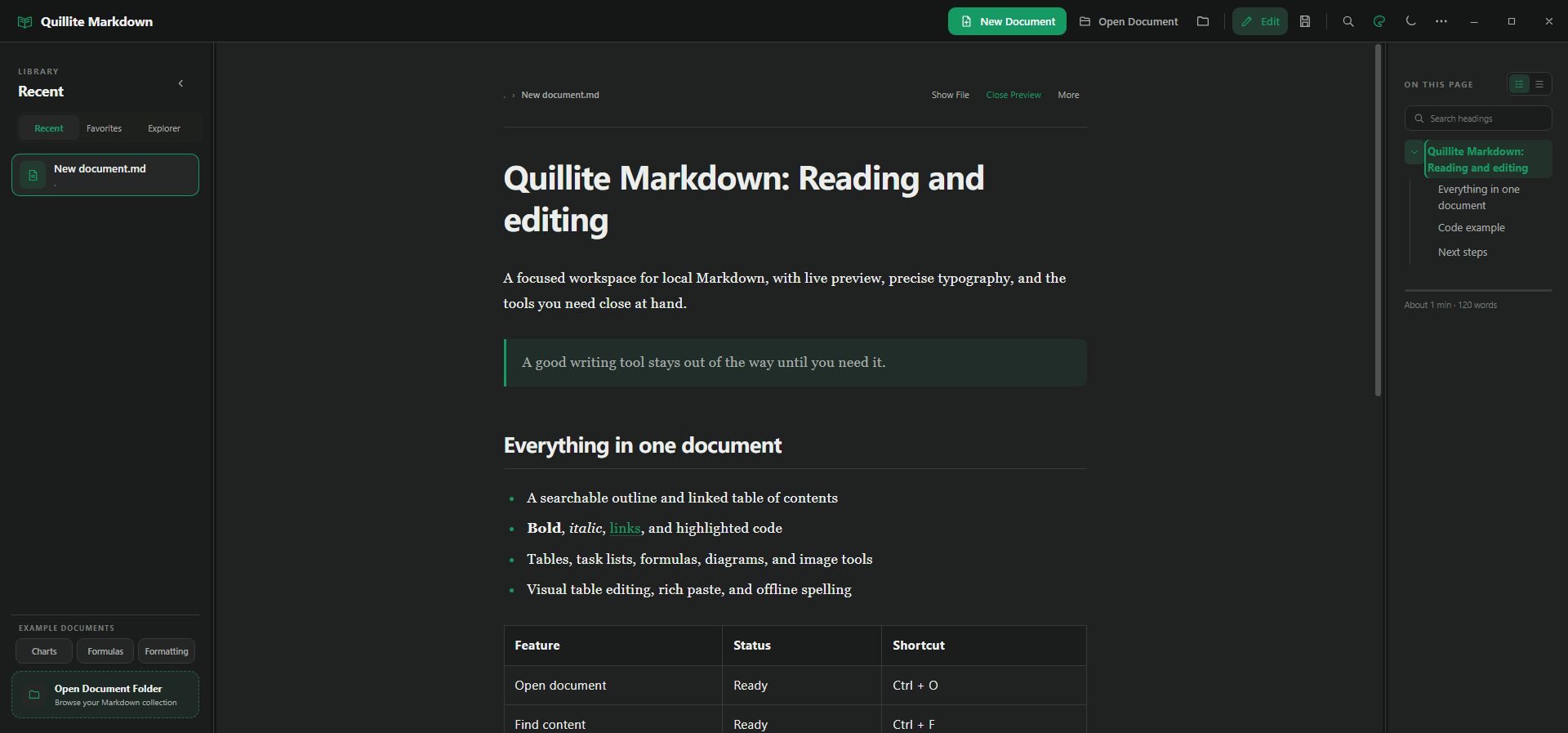Click the New document.md breadcrumb

pyautogui.click(x=560, y=95)
